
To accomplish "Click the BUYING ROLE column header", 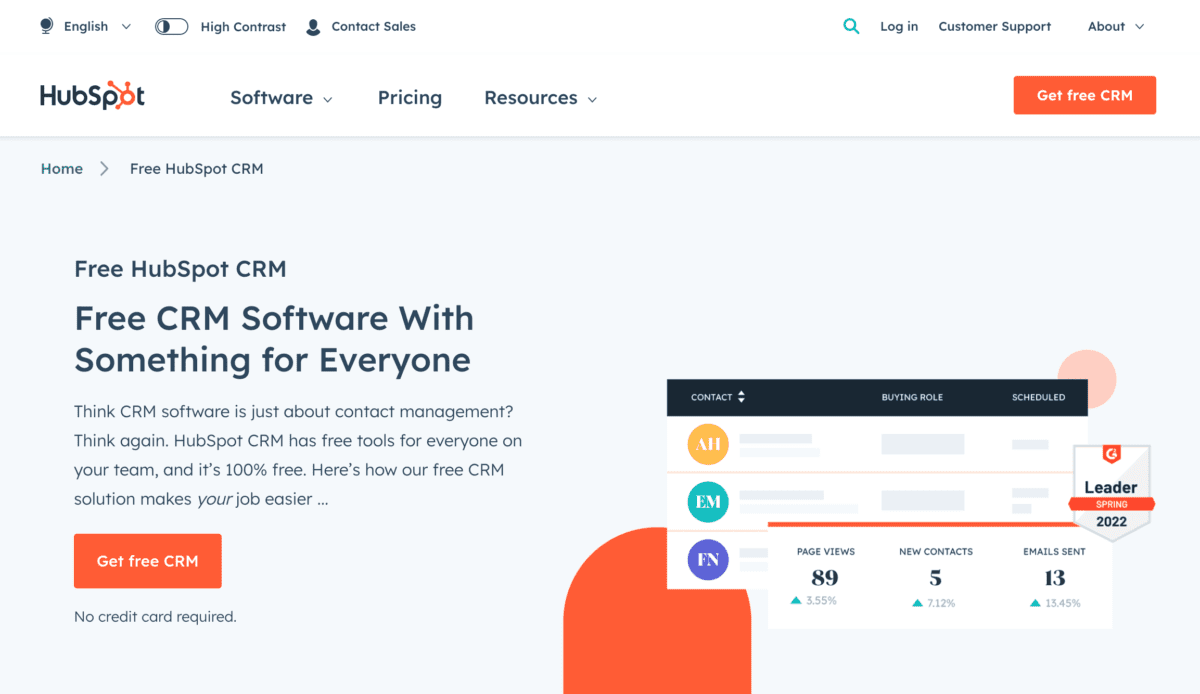I will pyautogui.click(x=912, y=397).
